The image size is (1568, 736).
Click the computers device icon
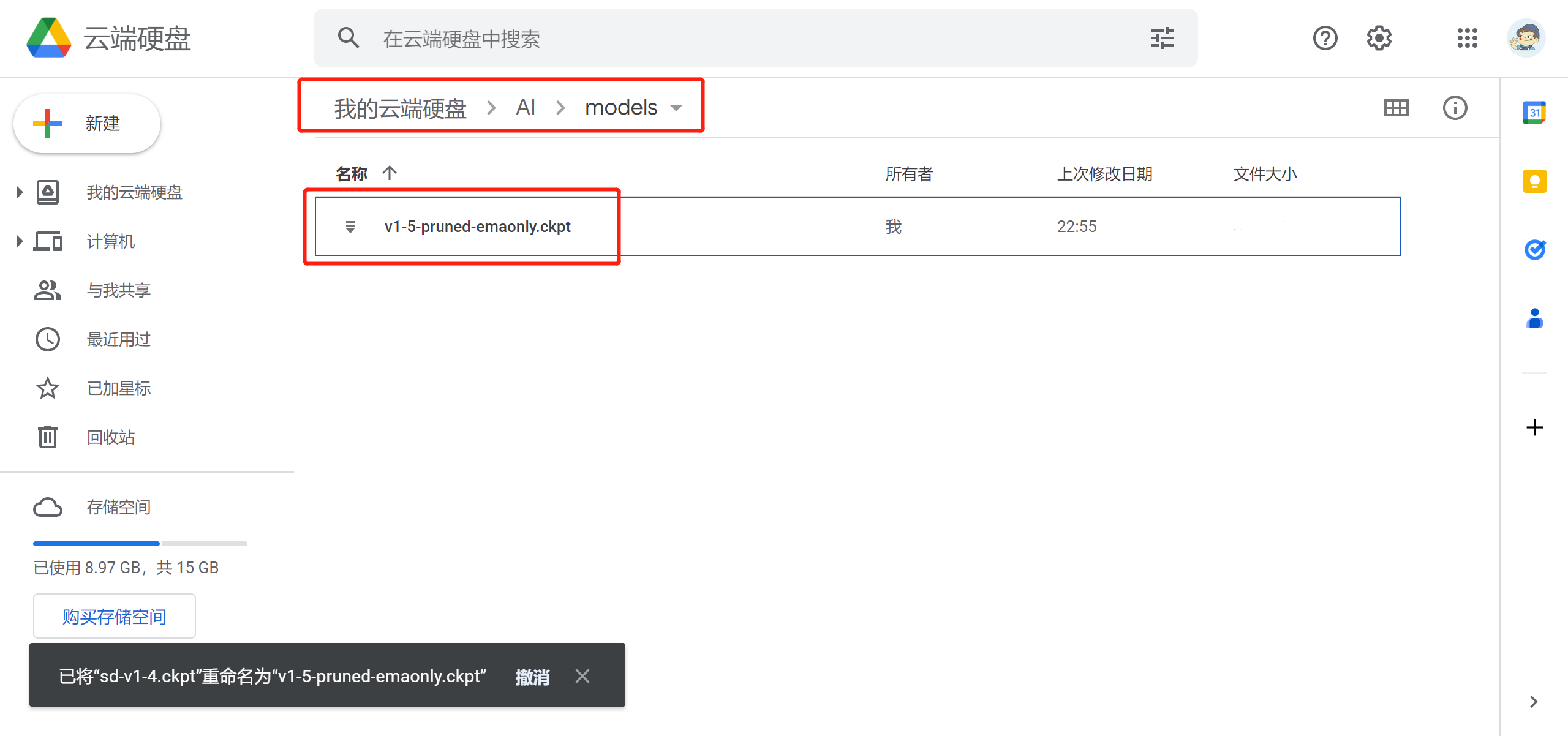point(48,241)
